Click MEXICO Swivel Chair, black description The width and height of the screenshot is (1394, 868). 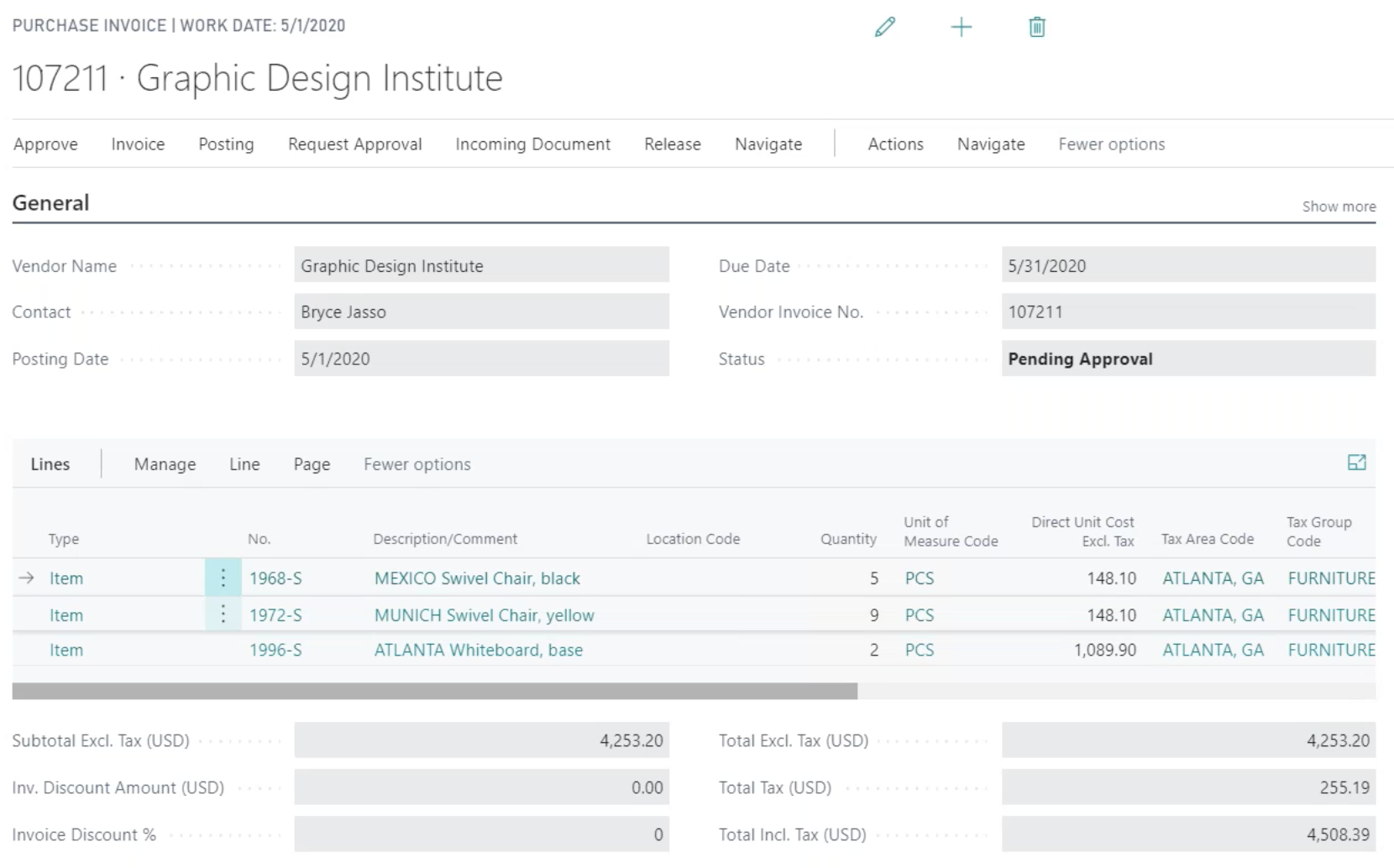click(x=477, y=578)
